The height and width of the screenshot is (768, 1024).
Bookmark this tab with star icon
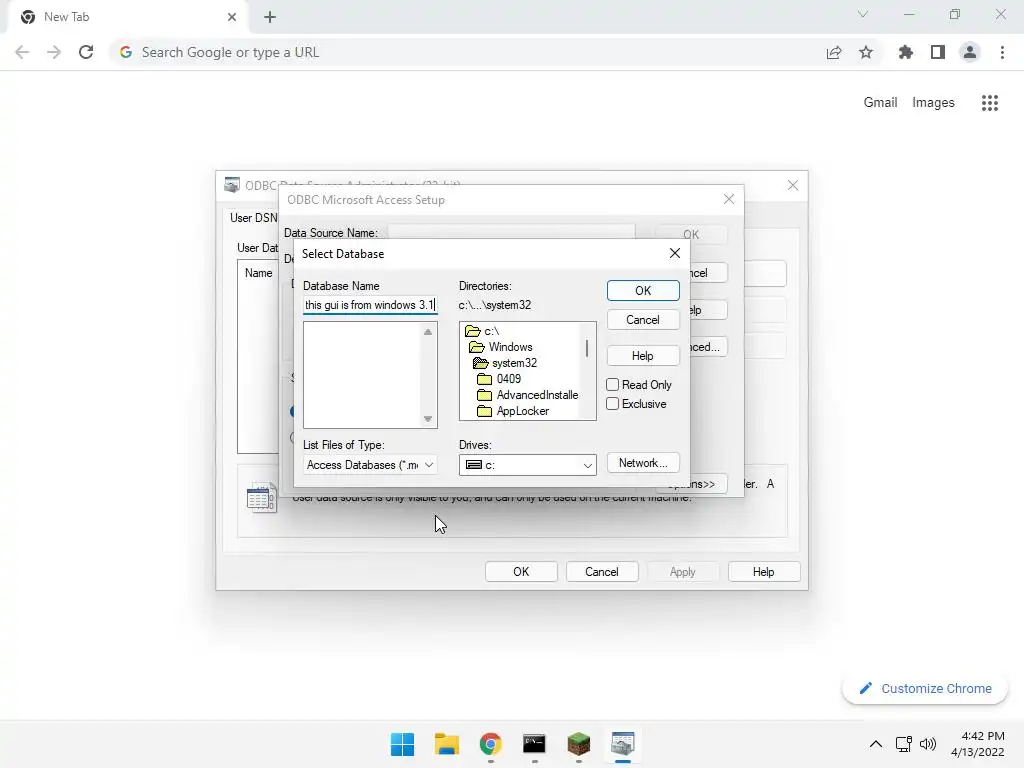[x=866, y=52]
